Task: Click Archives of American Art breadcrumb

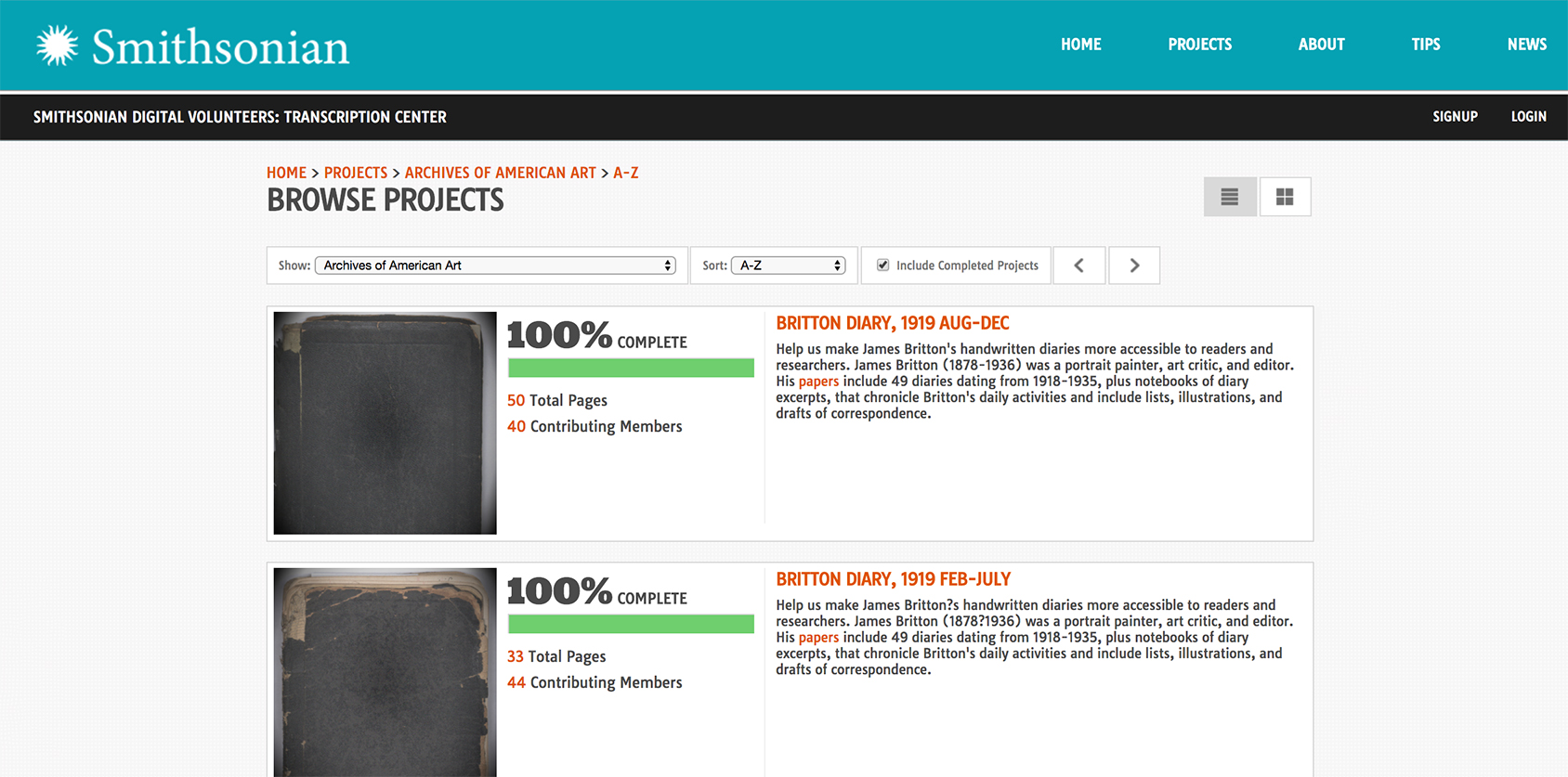Action: 501,173
